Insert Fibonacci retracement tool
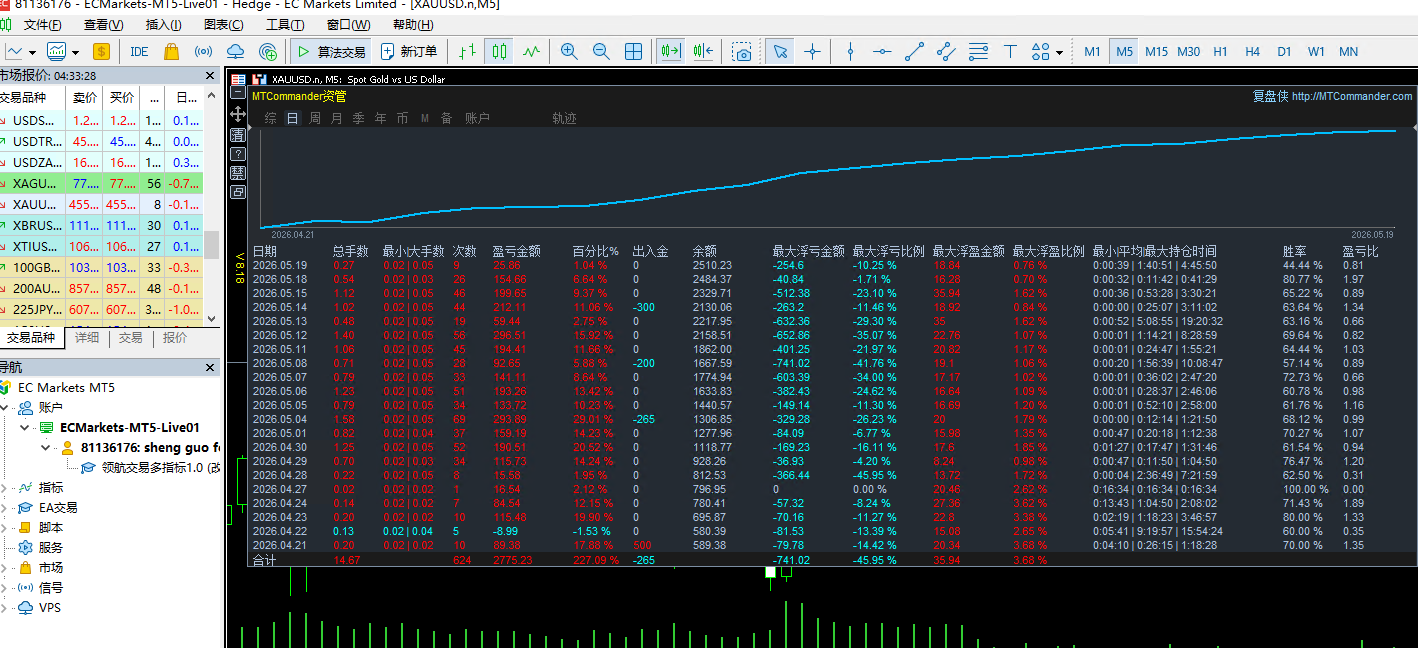The width and height of the screenshot is (1418, 648). [x=979, y=51]
